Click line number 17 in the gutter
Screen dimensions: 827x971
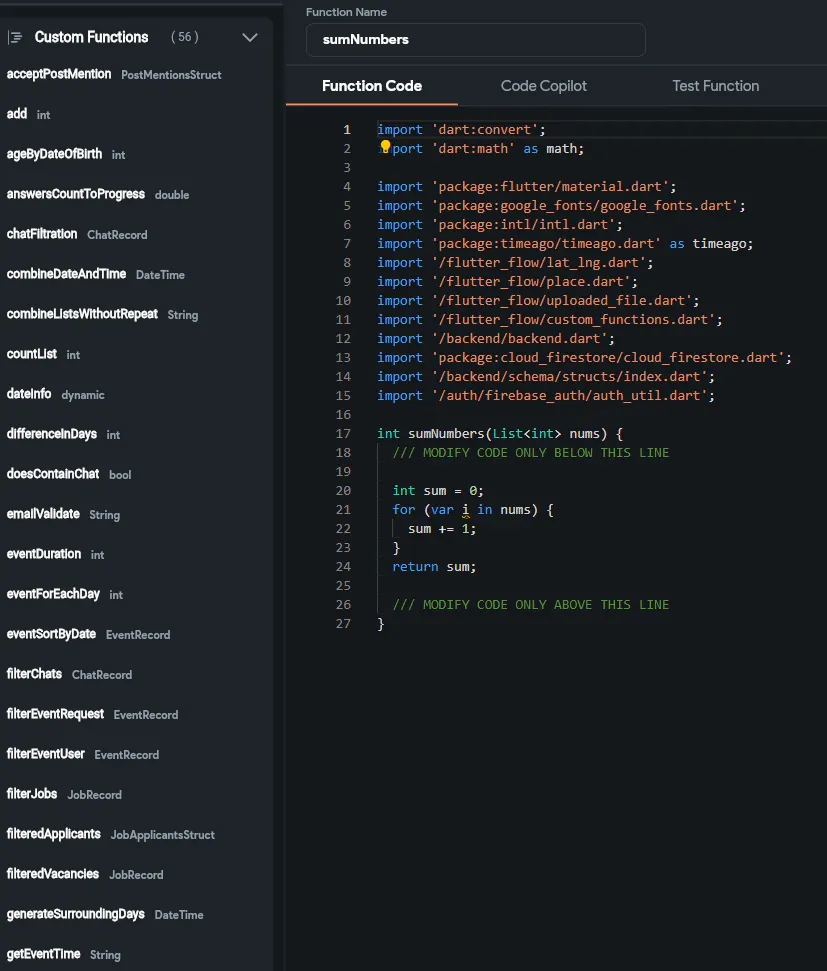pos(343,433)
